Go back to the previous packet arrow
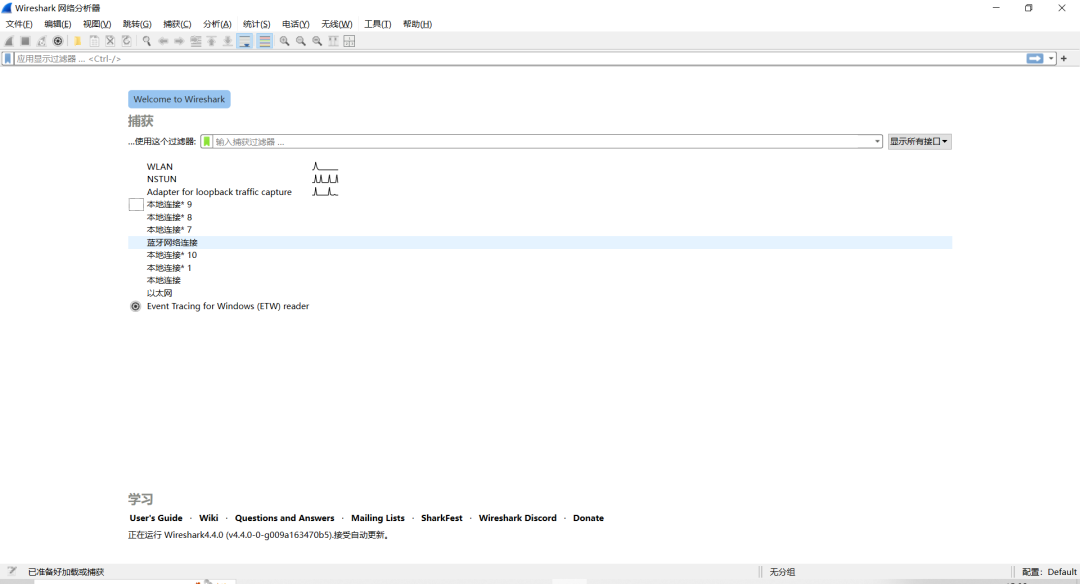 (x=163, y=41)
